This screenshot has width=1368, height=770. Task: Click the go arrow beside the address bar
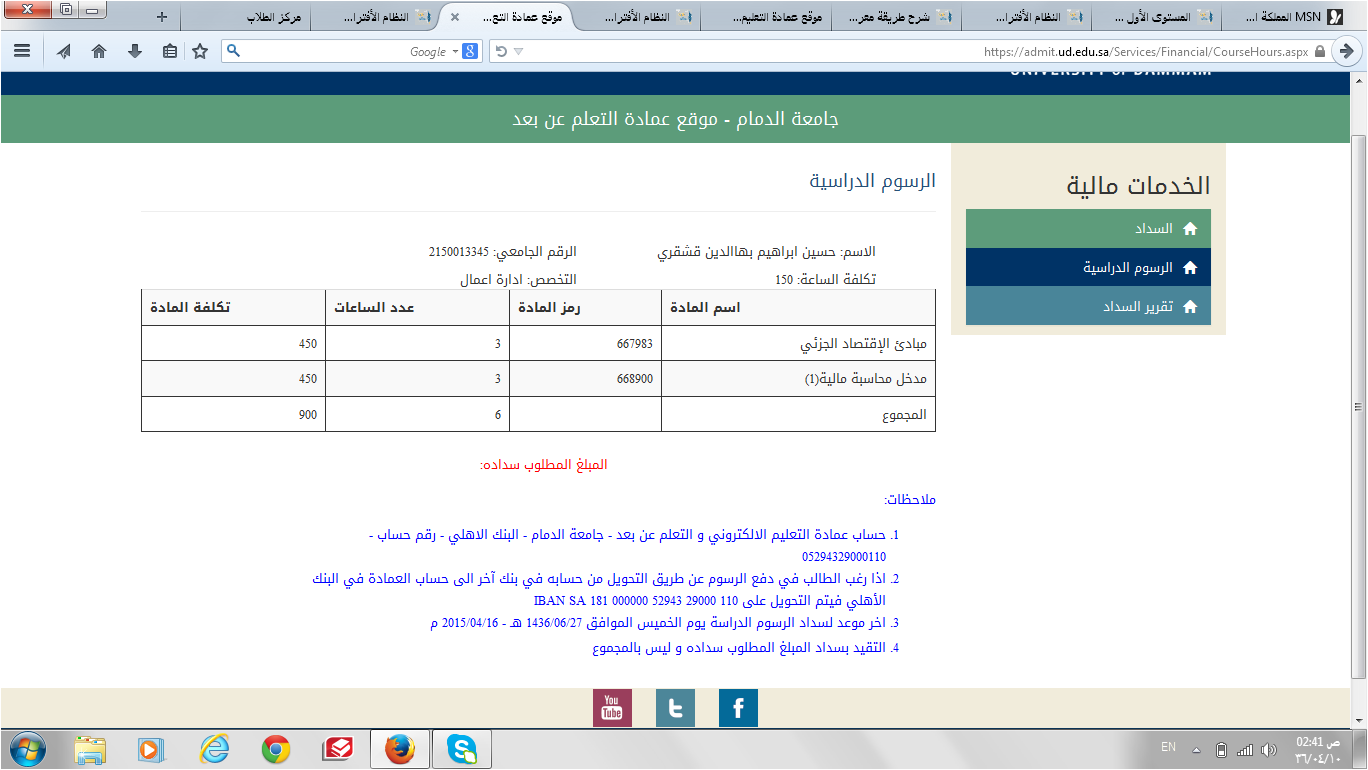point(1346,51)
